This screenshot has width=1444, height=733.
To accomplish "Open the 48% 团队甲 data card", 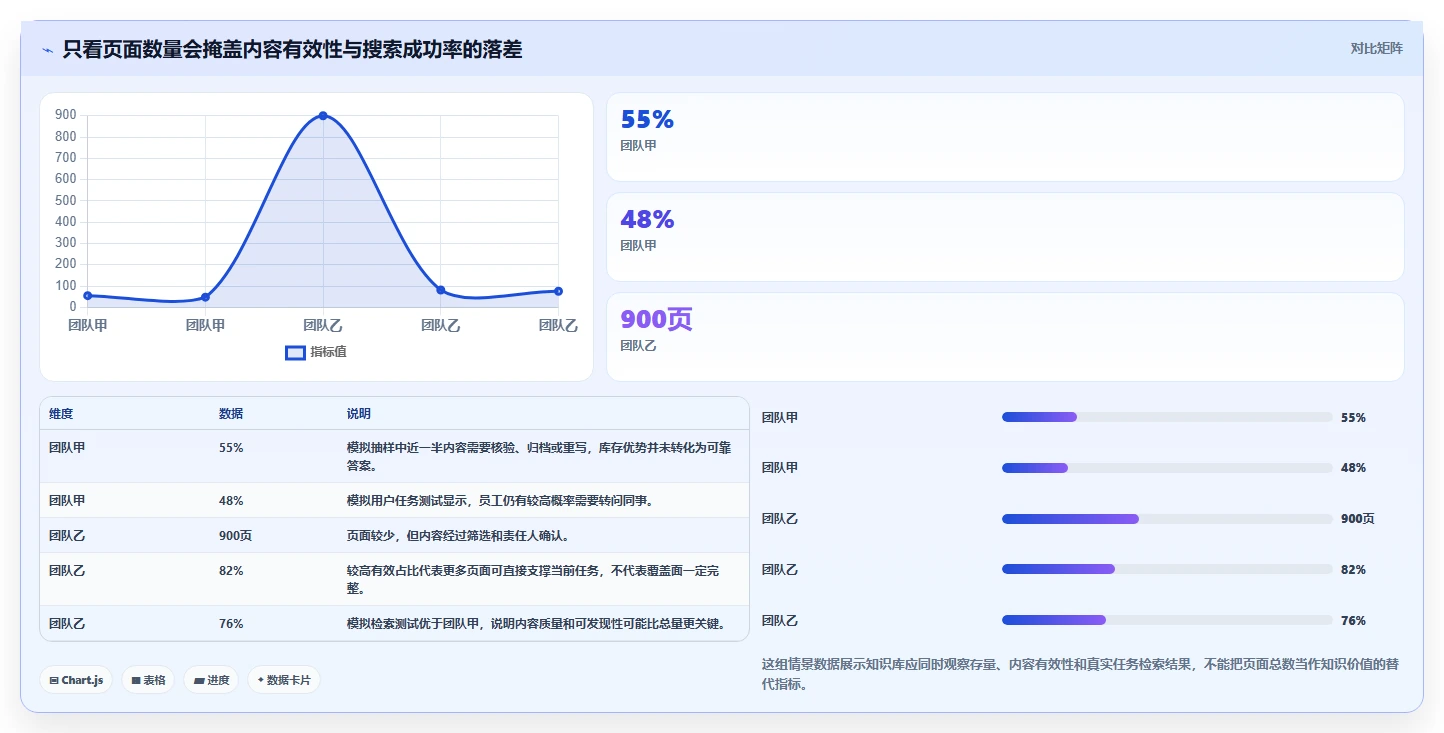I will coord(1005,237).
